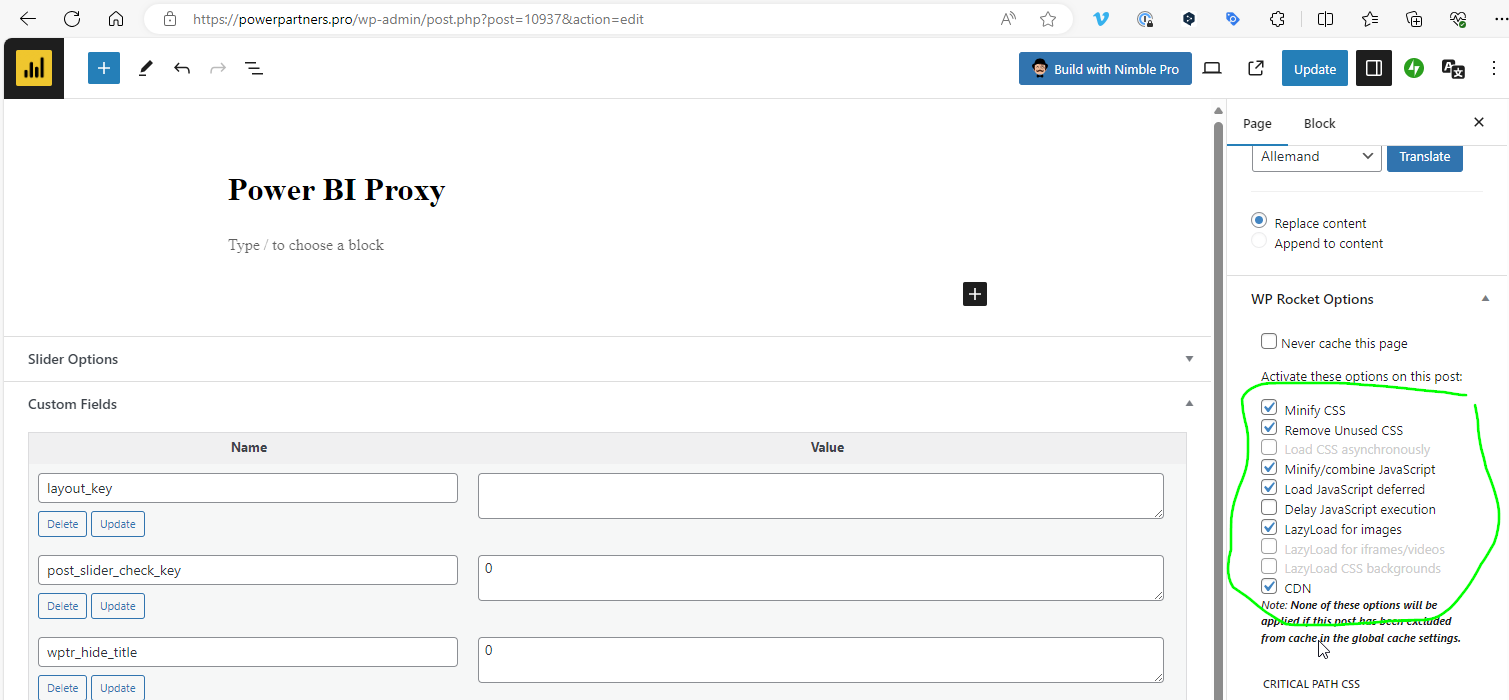Click the 'Activate these options on this post:' text

1361,376
